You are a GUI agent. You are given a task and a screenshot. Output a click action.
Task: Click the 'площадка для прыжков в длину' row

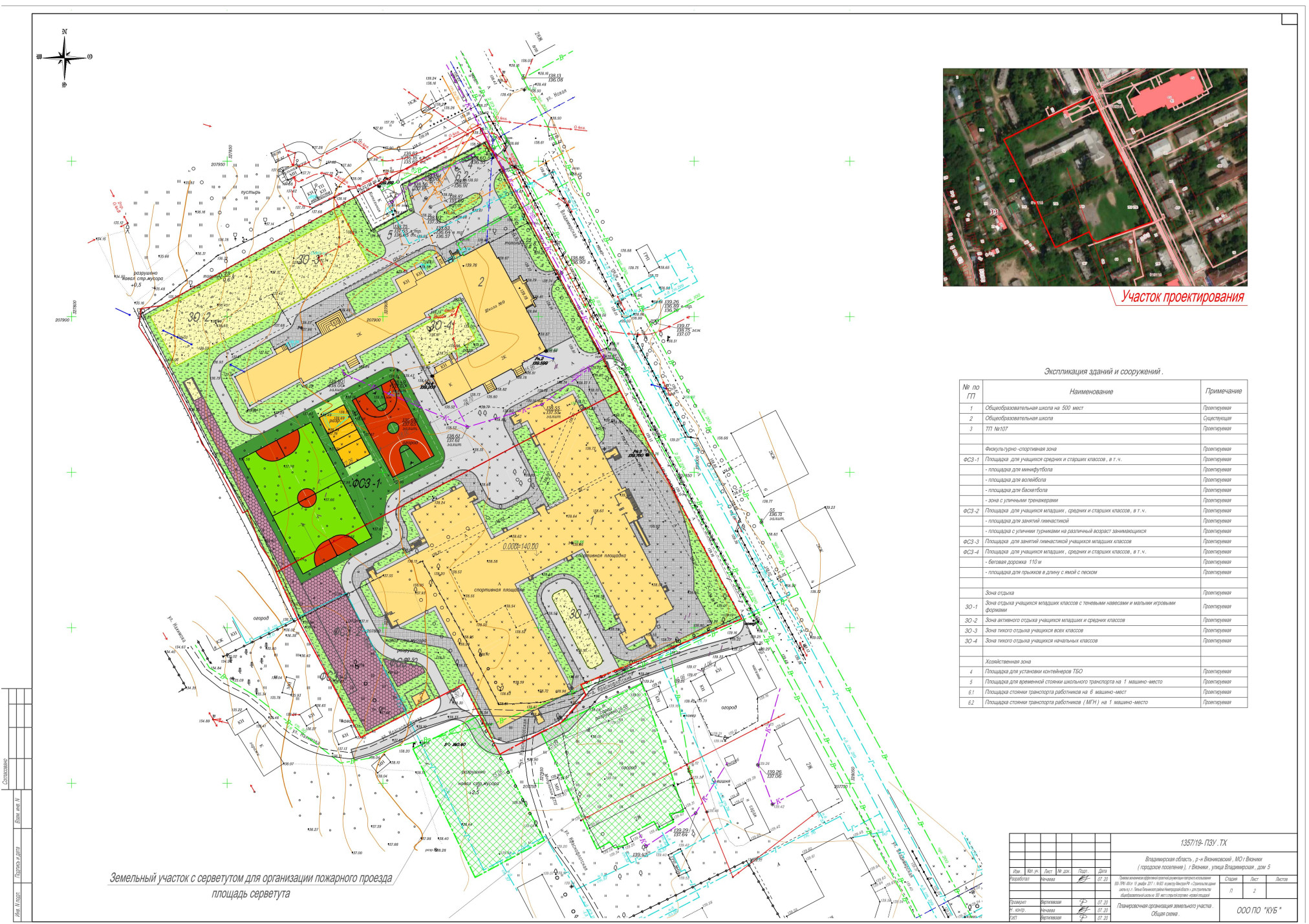click(1103, 572)
